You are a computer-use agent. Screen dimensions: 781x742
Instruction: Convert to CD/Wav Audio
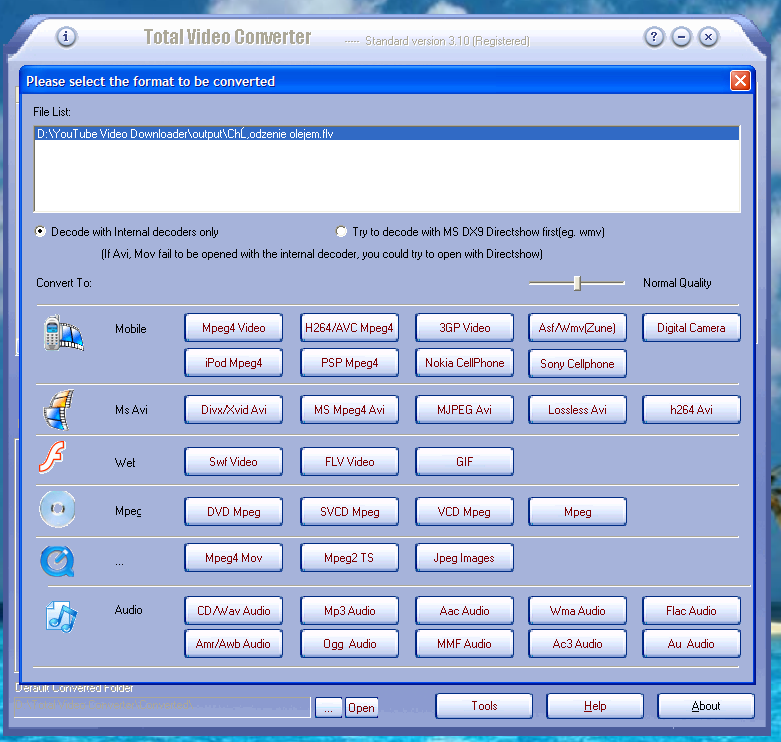234,611
